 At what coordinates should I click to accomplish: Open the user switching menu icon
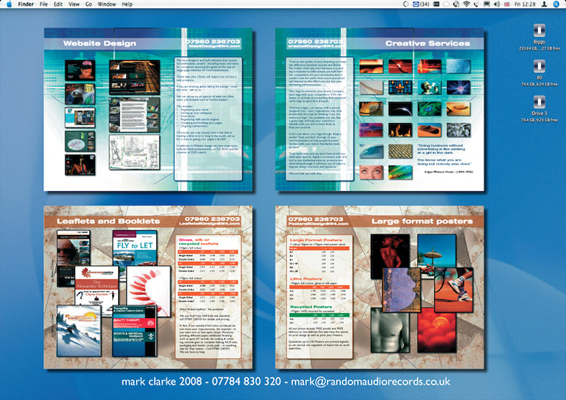tap(544, 4)
